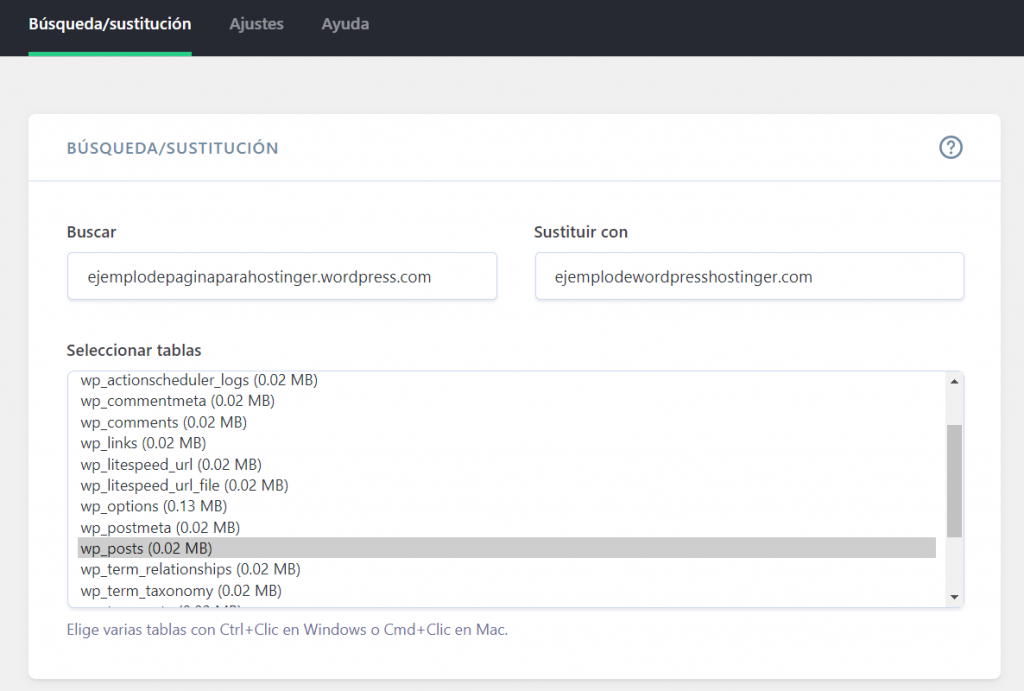This screenshot has width=1024, height=691.
Task: Select wp_term_relationships table
Action: click(190, 569)
